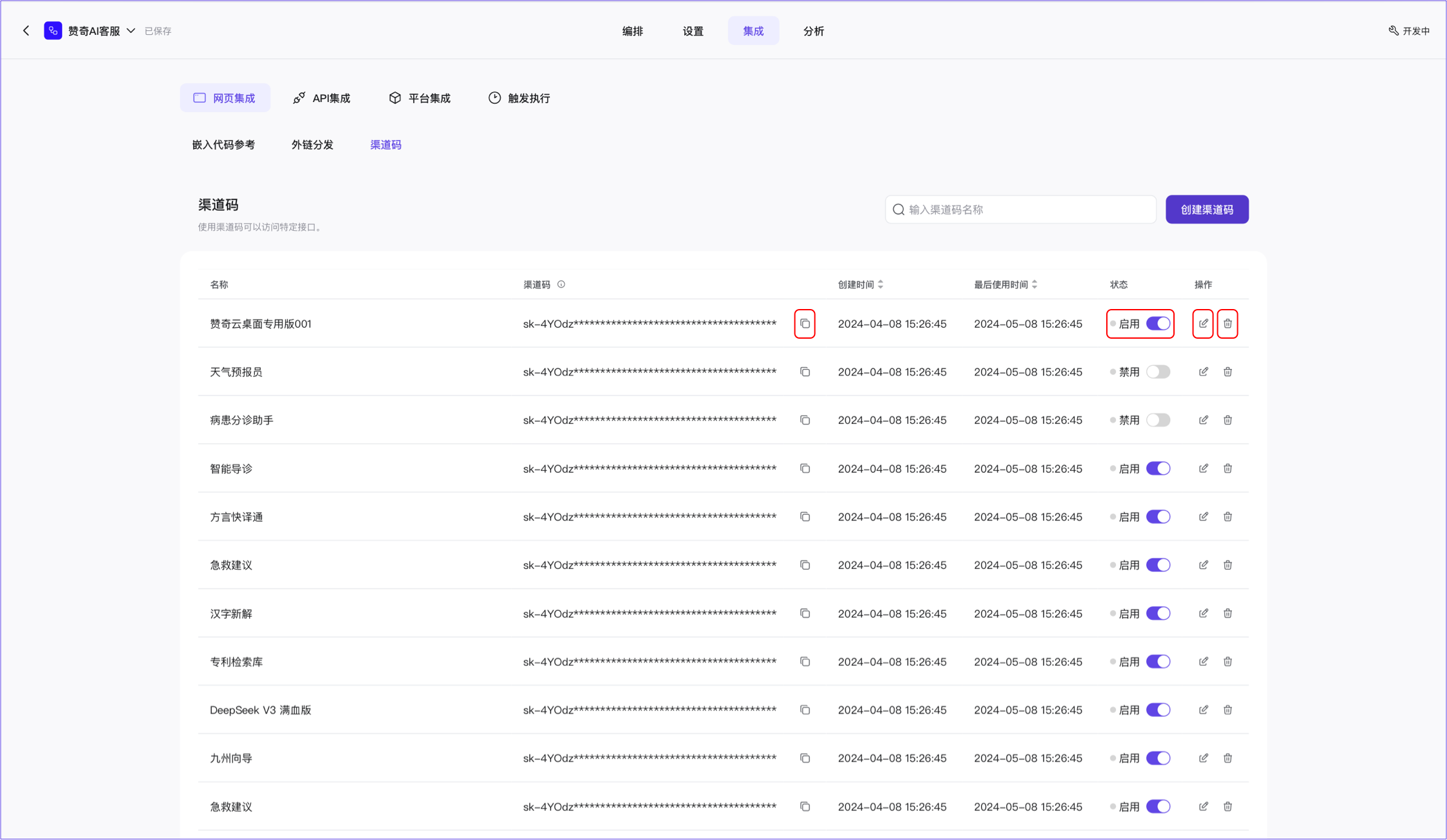The image size is (1447, 840).
Task: Click the info icon beside 渠道码 header
Action: click(x=561, y=285)
